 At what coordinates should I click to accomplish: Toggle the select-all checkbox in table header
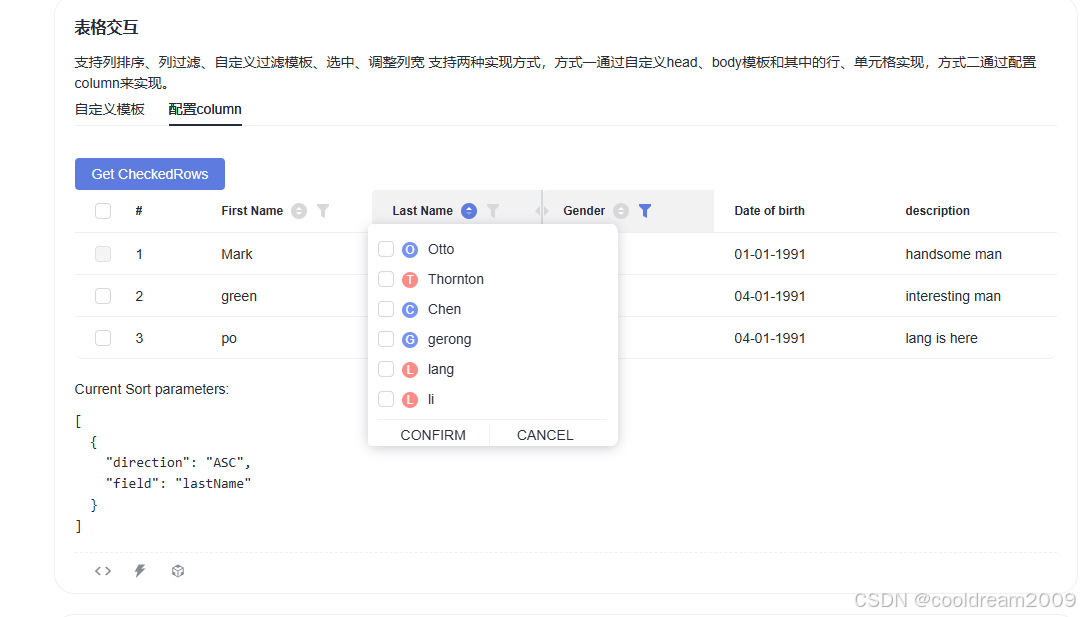point(102,210)
